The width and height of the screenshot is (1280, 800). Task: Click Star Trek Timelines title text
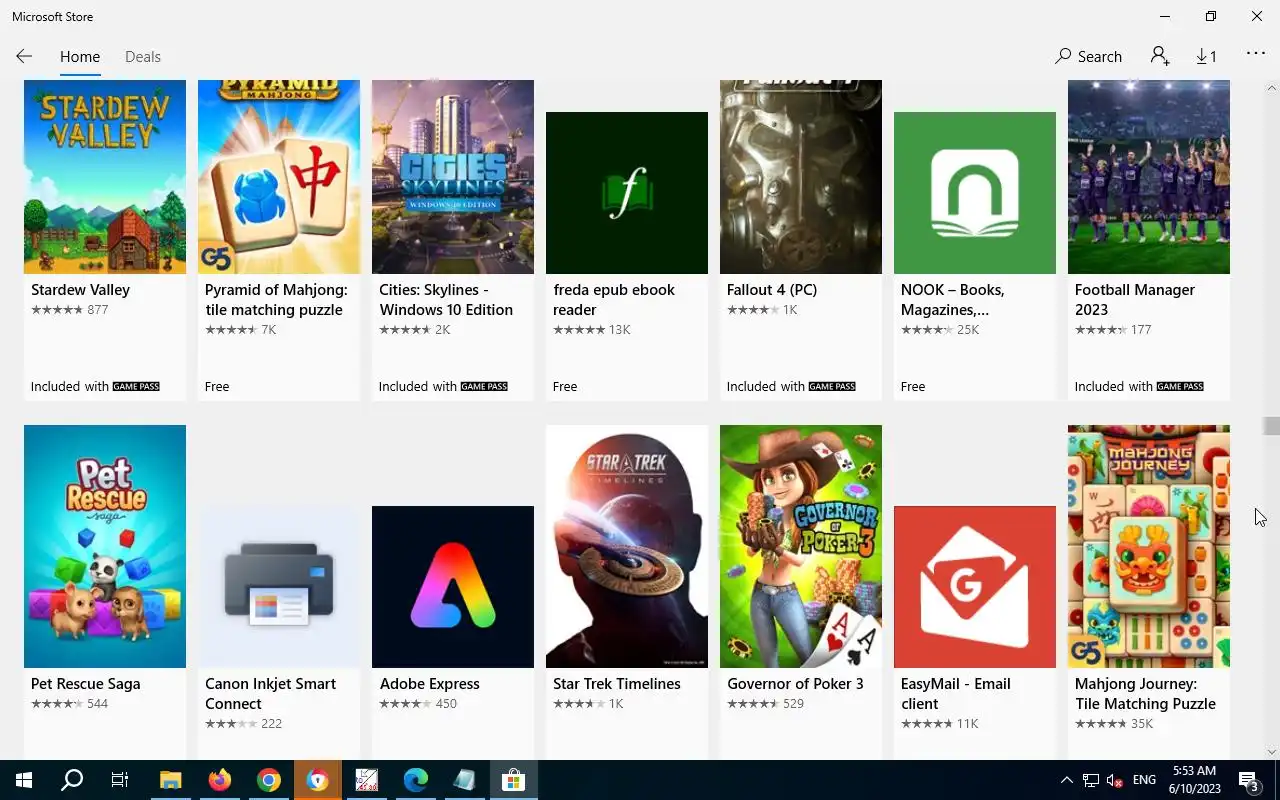617,684
